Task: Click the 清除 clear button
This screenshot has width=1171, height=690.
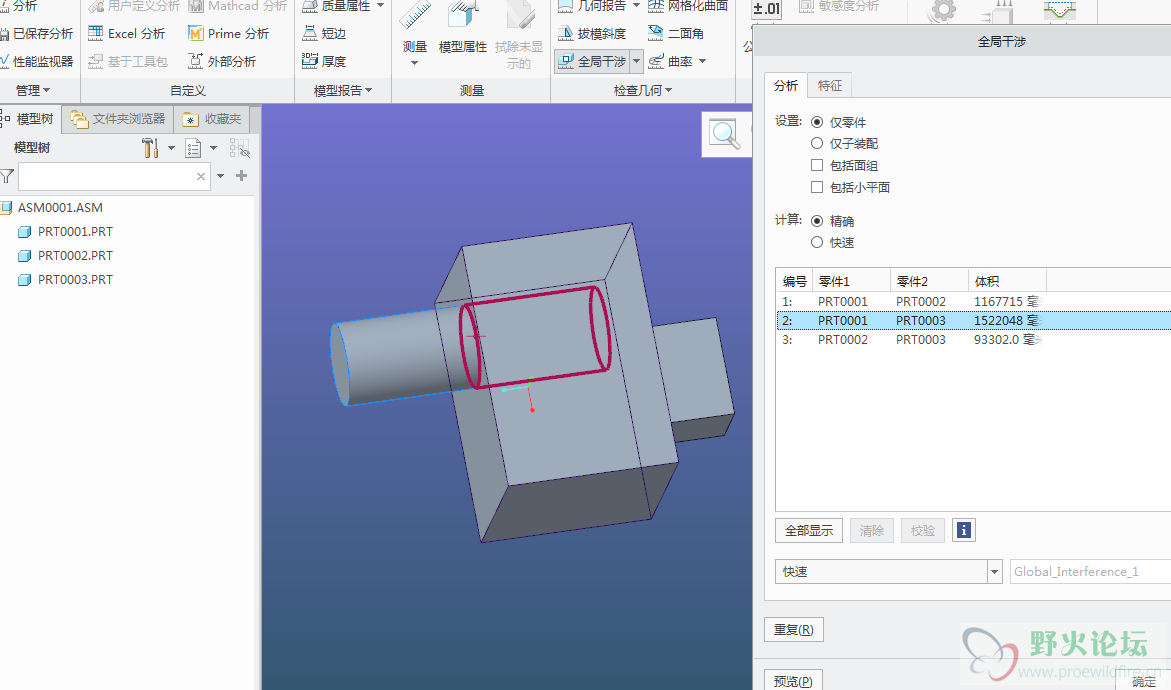Action: [872, 530]
